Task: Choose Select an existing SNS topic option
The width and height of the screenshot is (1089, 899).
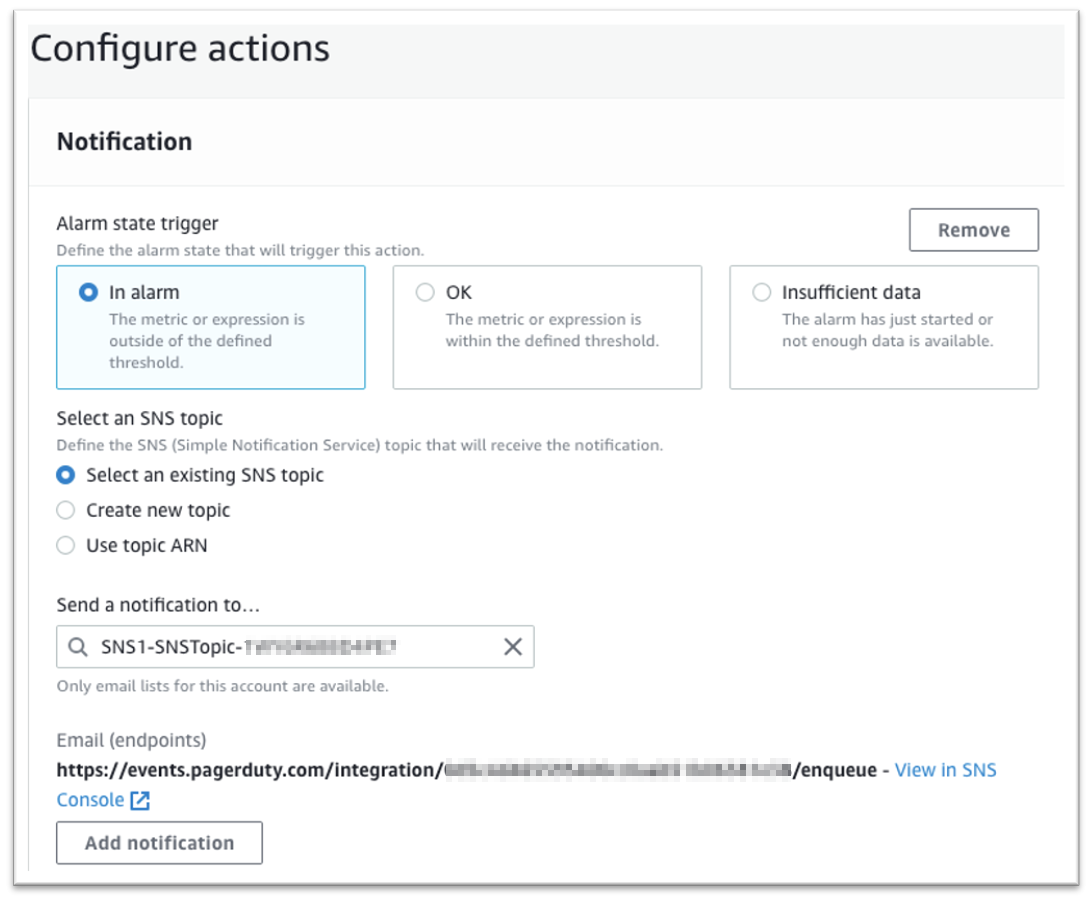Action: (x=65, y=475)
